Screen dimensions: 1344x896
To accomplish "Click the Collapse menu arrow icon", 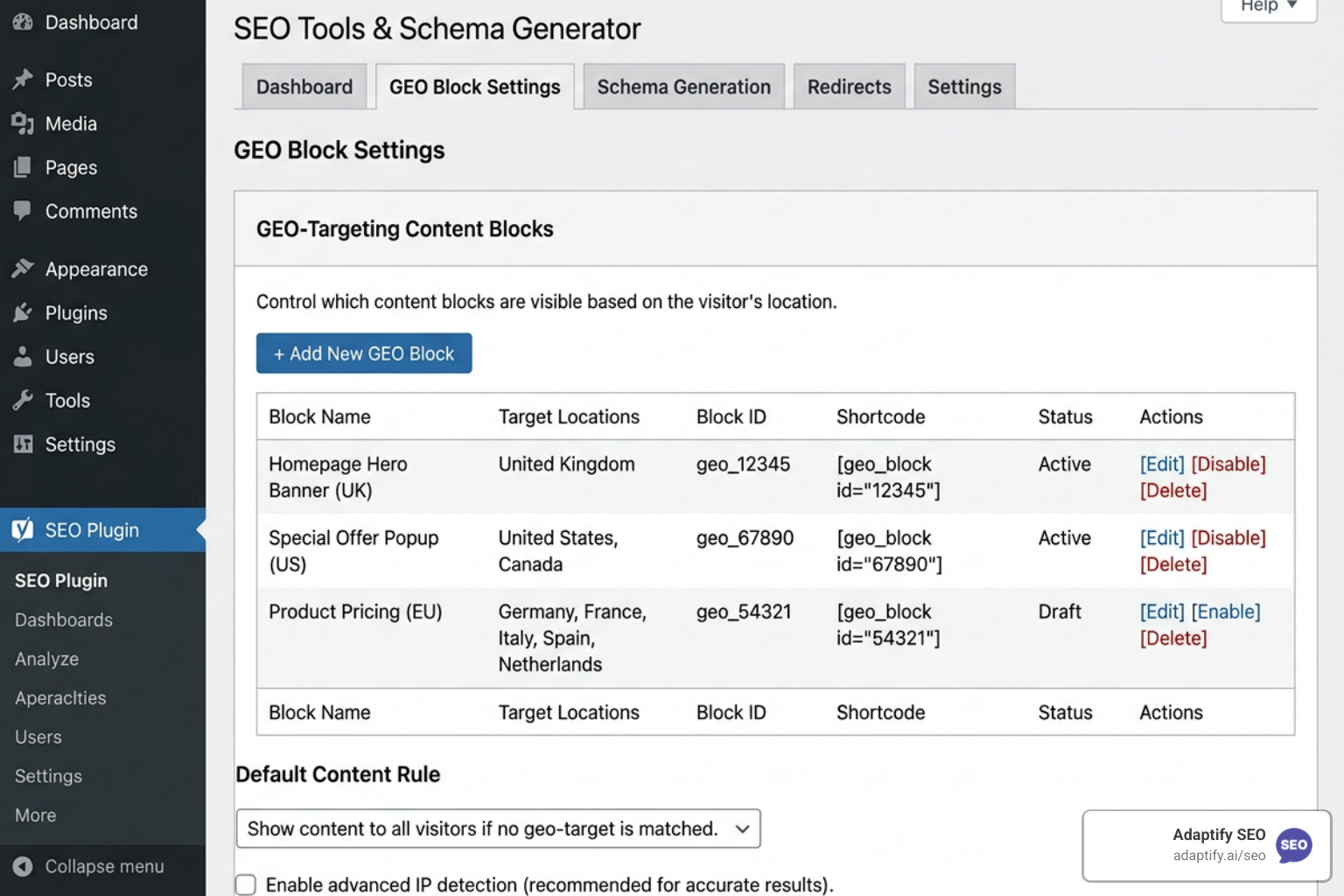I will [23, 866].
